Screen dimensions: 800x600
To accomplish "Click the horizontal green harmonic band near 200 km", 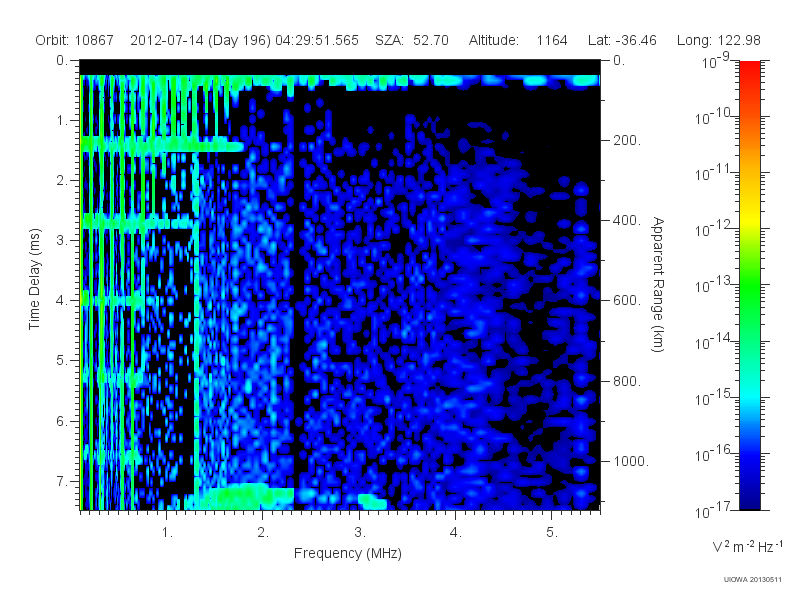I will point(162,144).
